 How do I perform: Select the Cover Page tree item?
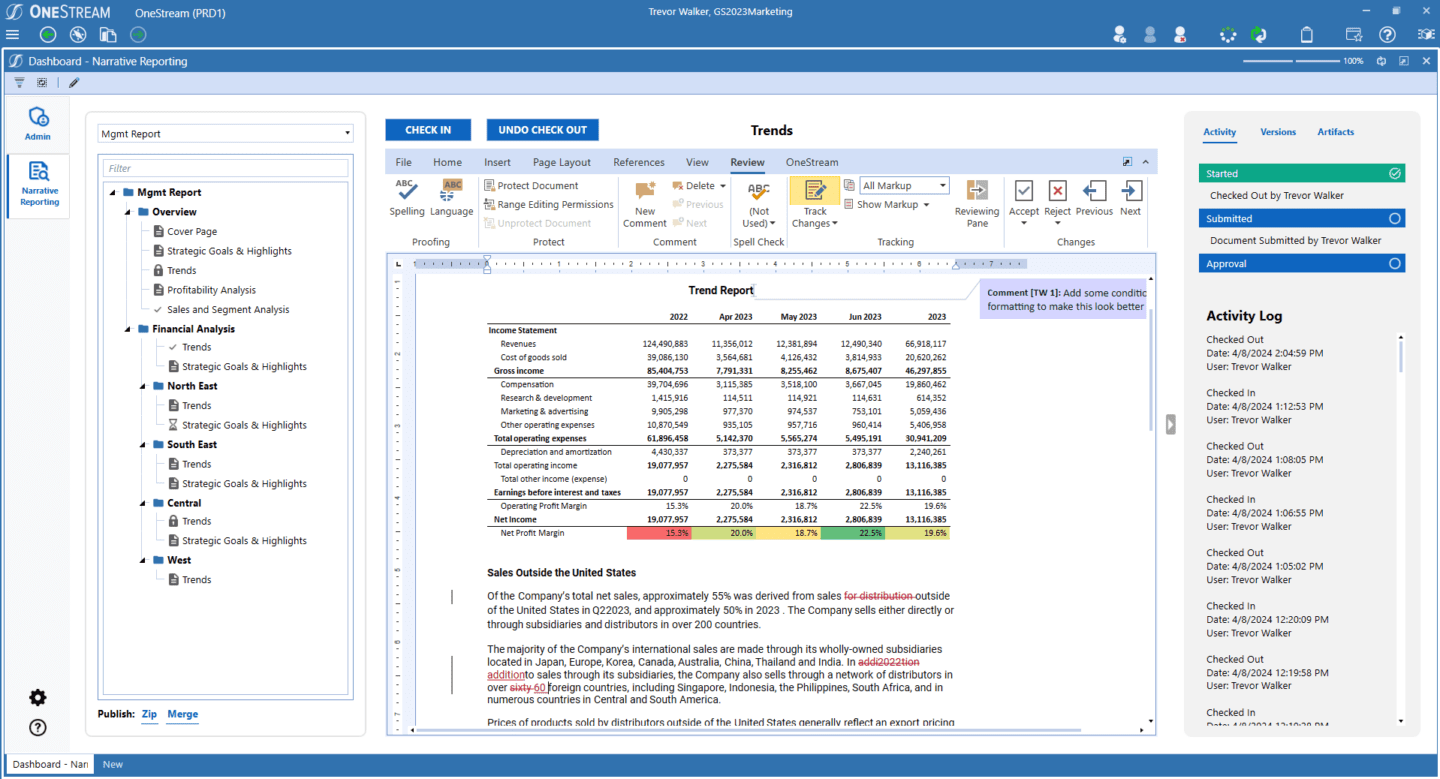pos(192,232)
